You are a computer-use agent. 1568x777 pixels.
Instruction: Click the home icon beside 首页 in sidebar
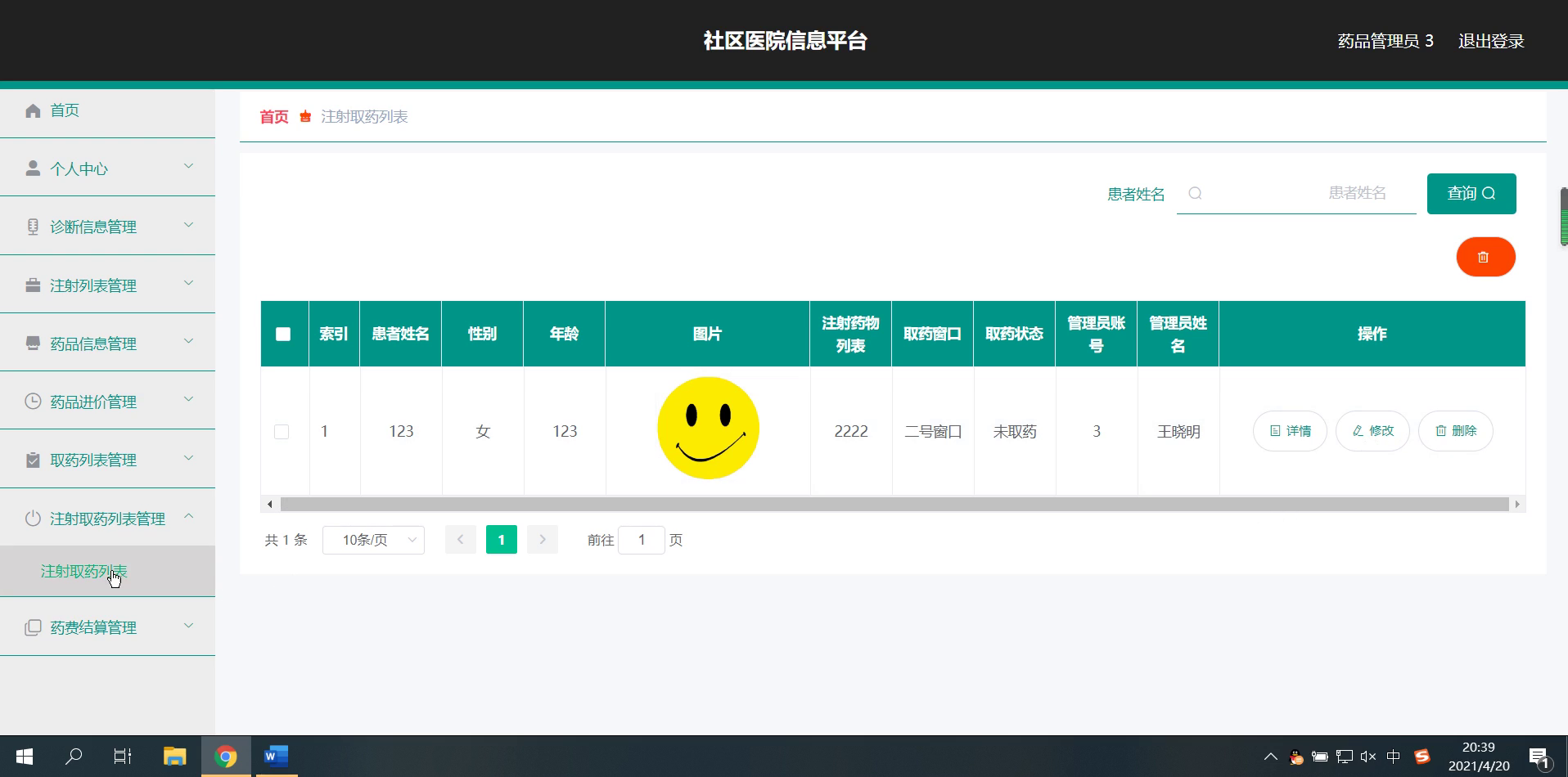(x=33, y=110)
